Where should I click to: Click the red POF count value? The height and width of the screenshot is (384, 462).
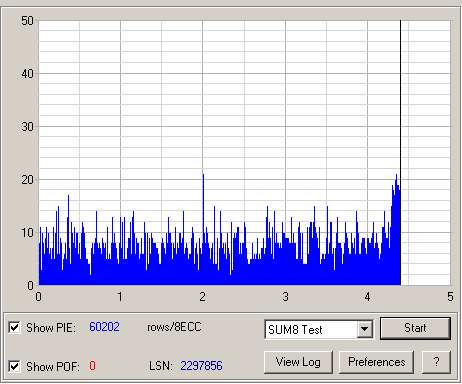click(x=92, y=366)
